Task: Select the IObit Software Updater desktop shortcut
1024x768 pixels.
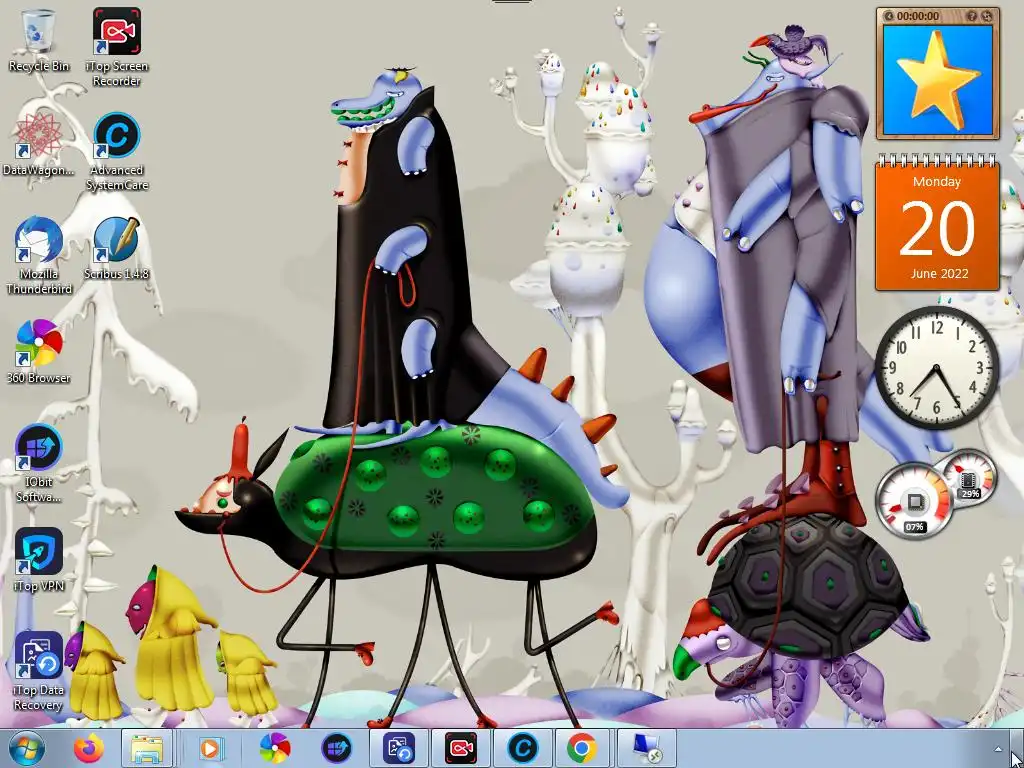Action: coord(39,463)
